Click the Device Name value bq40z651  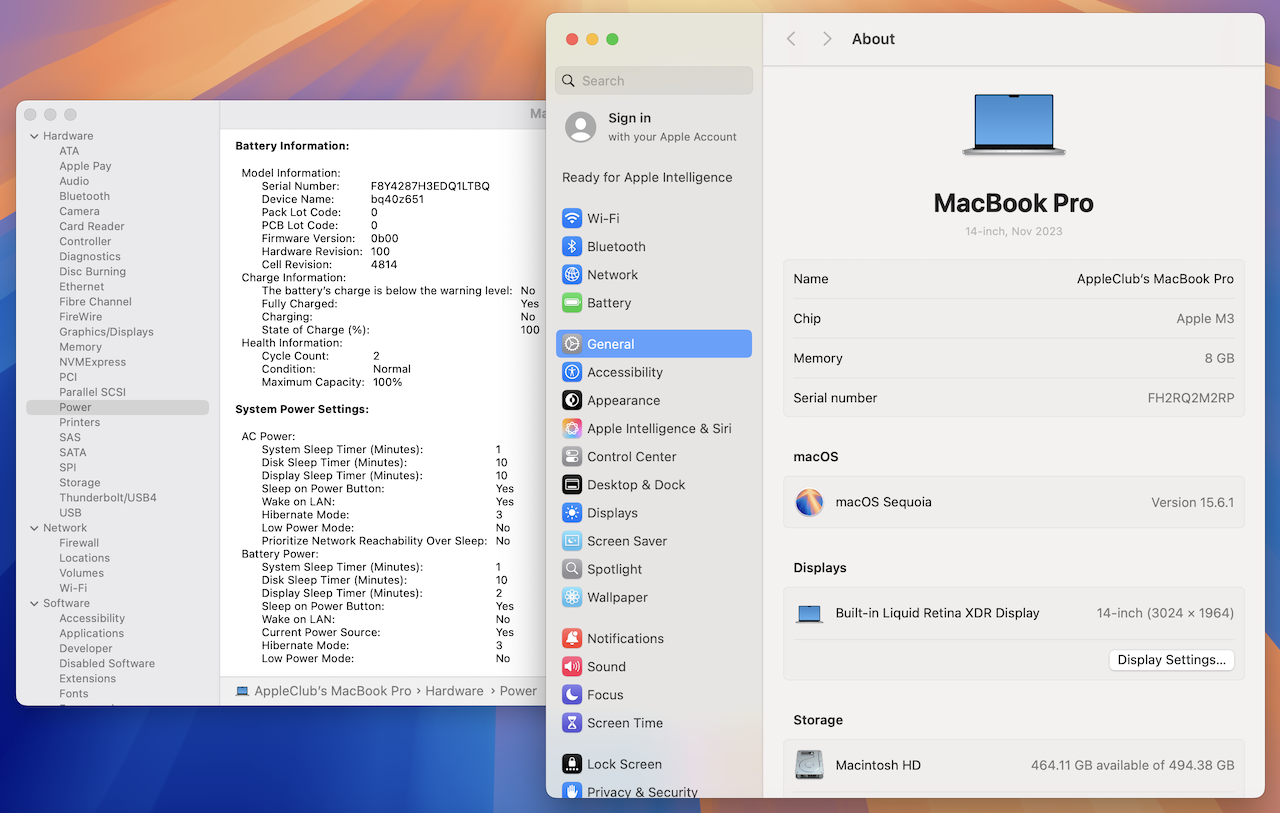tap(397, 199)
